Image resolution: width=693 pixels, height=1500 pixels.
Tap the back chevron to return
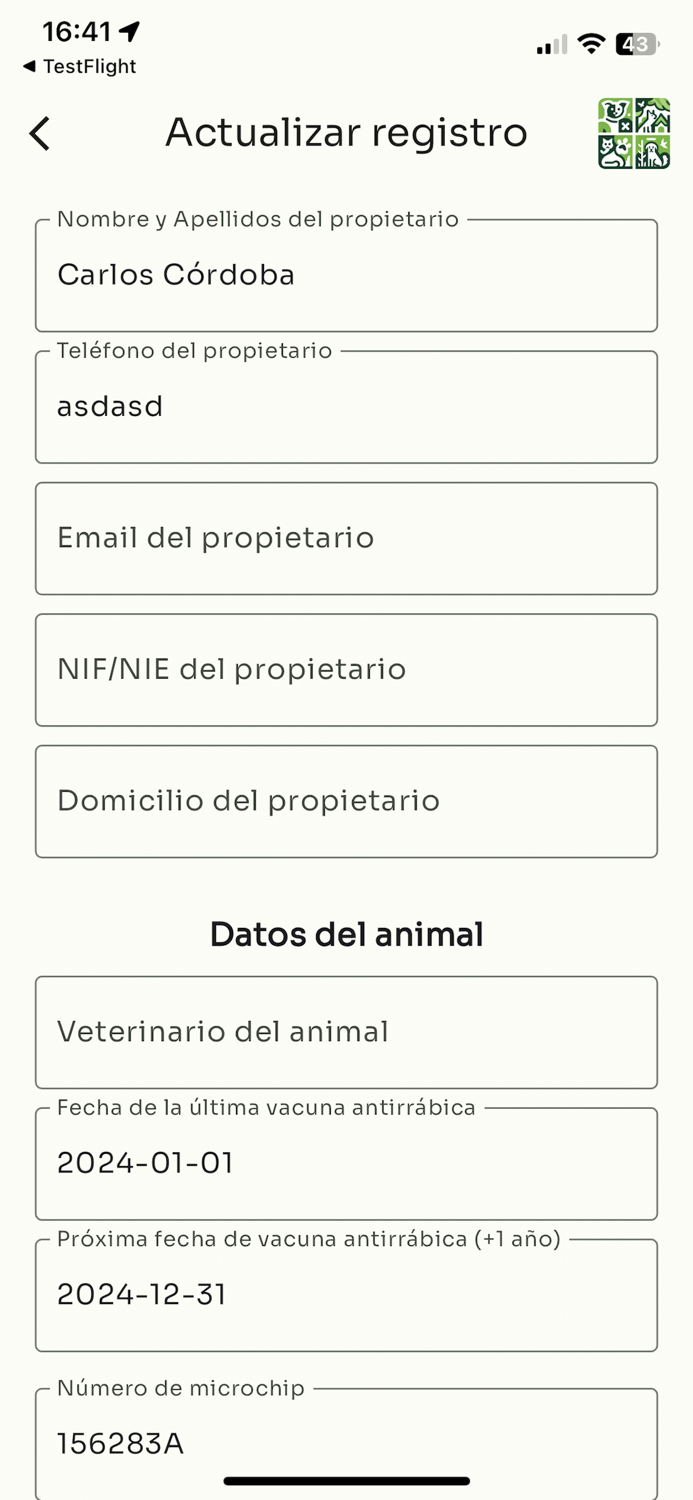coord(39,133)
